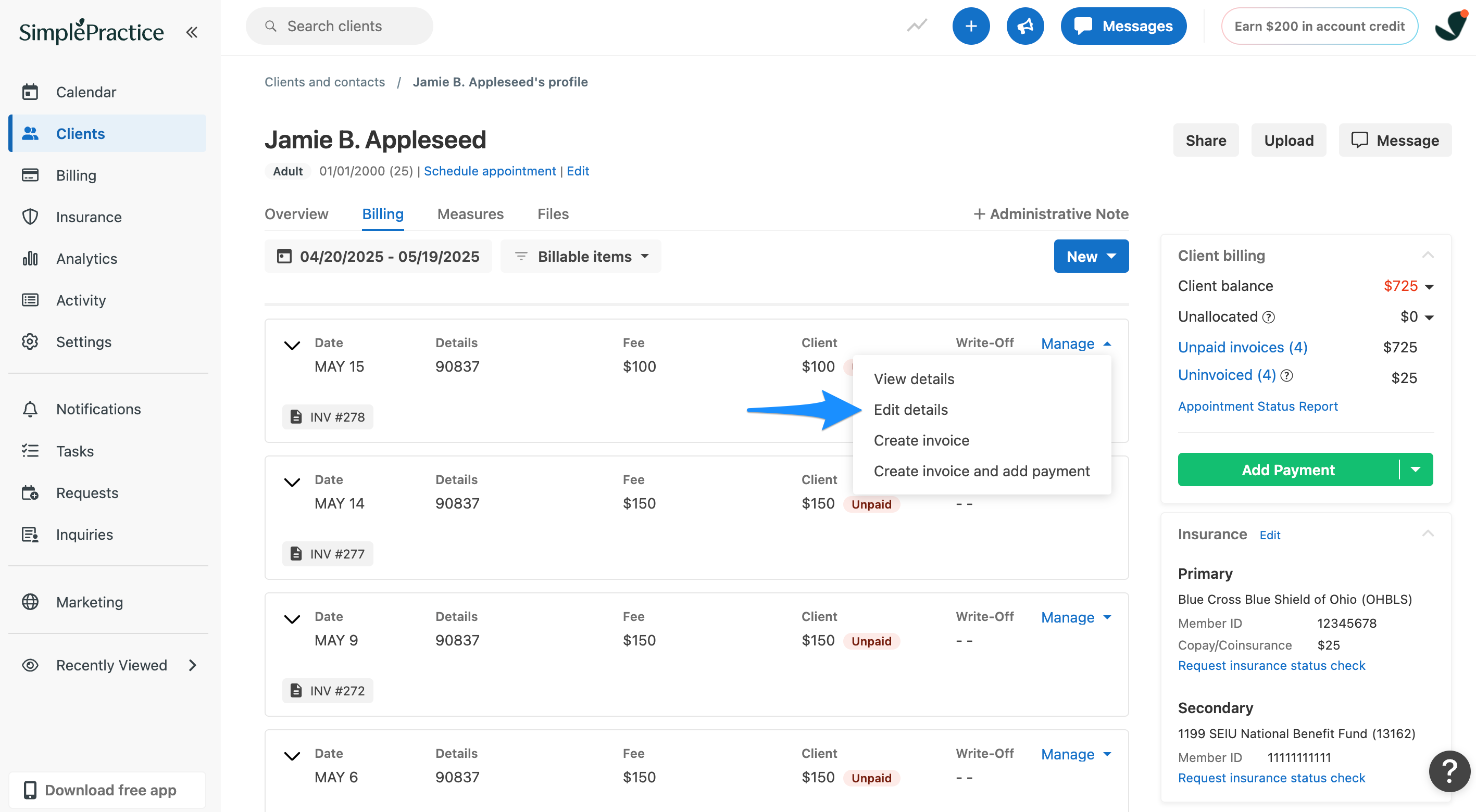
Task: Collapse the MAY 15 billing row
Action: click(x=292, y=345)
